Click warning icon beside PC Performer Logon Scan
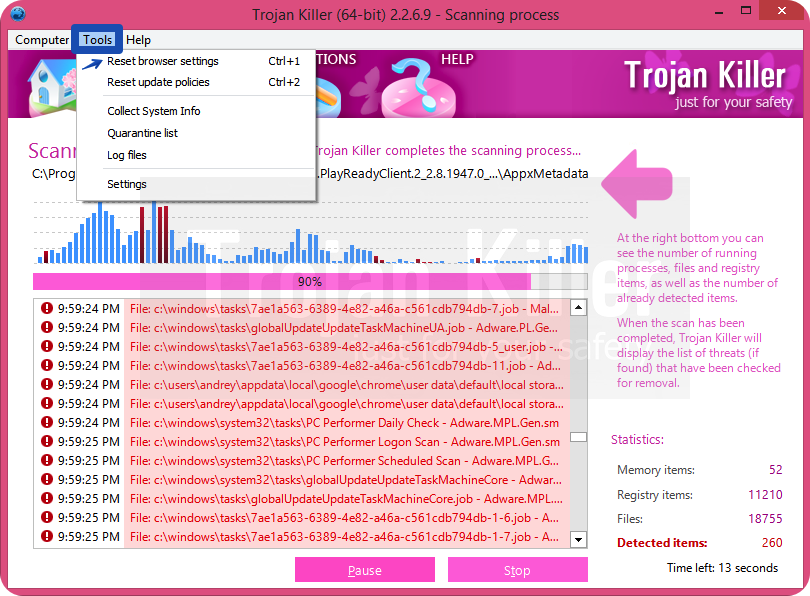Screen dimensions: 810x596 pos(46,442)
